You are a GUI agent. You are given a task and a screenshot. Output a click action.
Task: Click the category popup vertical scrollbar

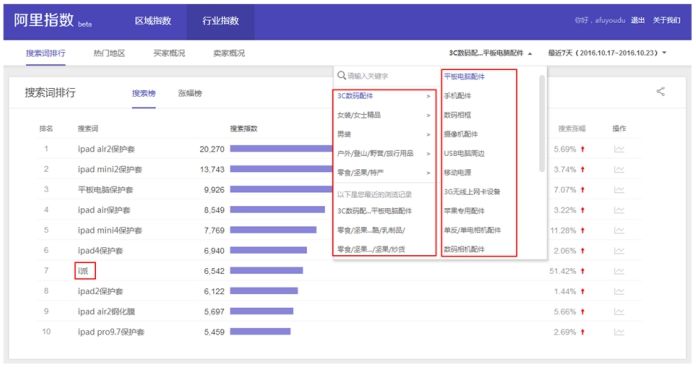(542, 123)
